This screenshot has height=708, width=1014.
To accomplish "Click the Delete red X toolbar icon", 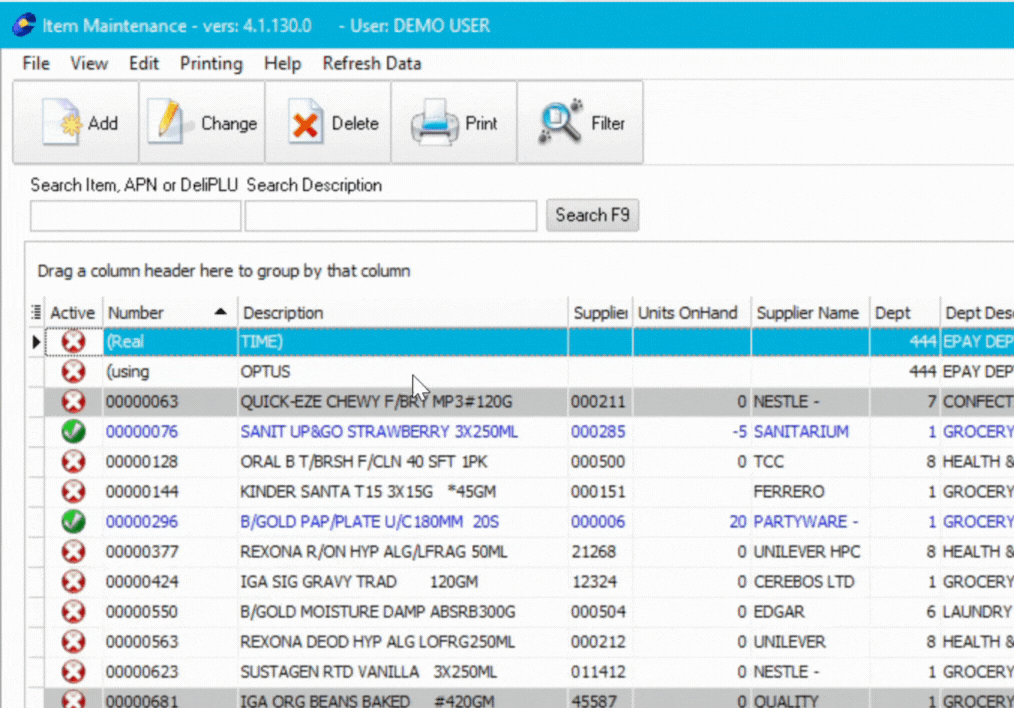I will tap(305, 122).
